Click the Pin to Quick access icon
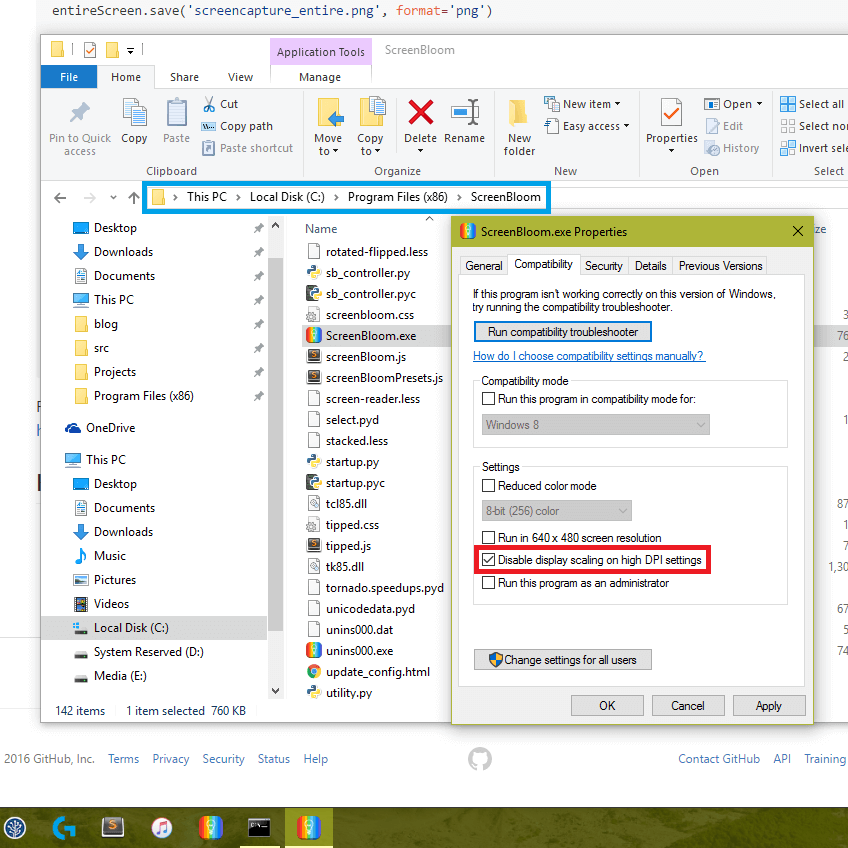 80,112
